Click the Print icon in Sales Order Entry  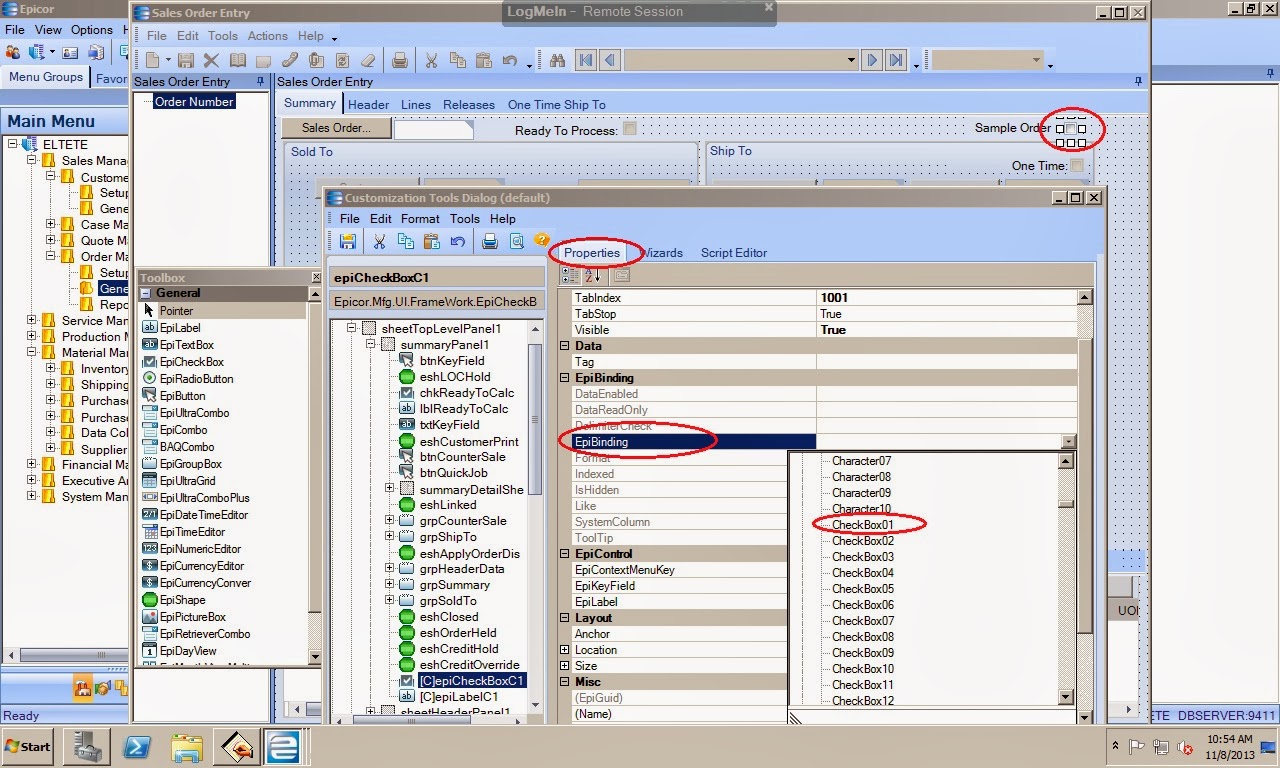(x=399, y=60)
